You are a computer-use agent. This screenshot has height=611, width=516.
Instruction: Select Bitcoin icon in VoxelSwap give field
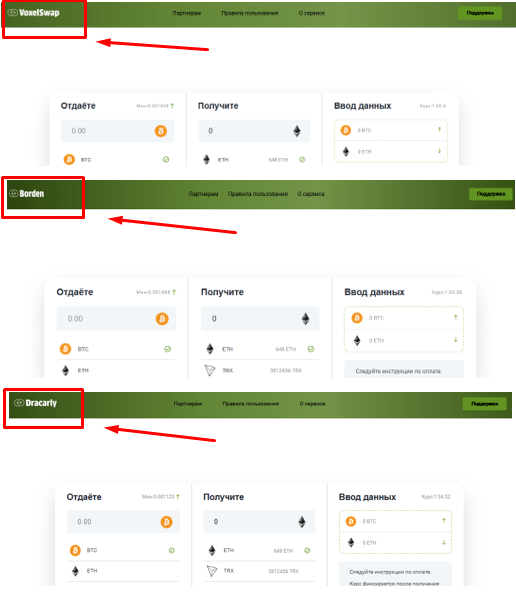click(161, 131)
